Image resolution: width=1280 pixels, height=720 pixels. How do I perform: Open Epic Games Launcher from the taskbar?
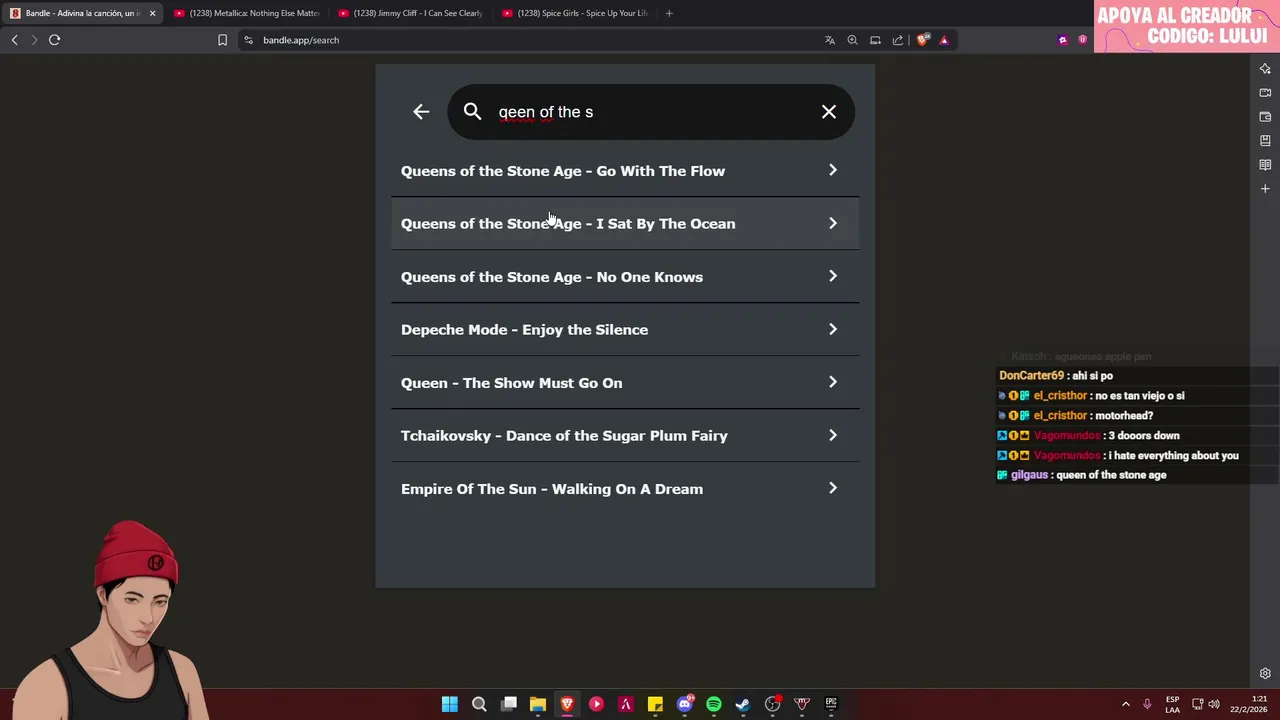coord(831,704)
